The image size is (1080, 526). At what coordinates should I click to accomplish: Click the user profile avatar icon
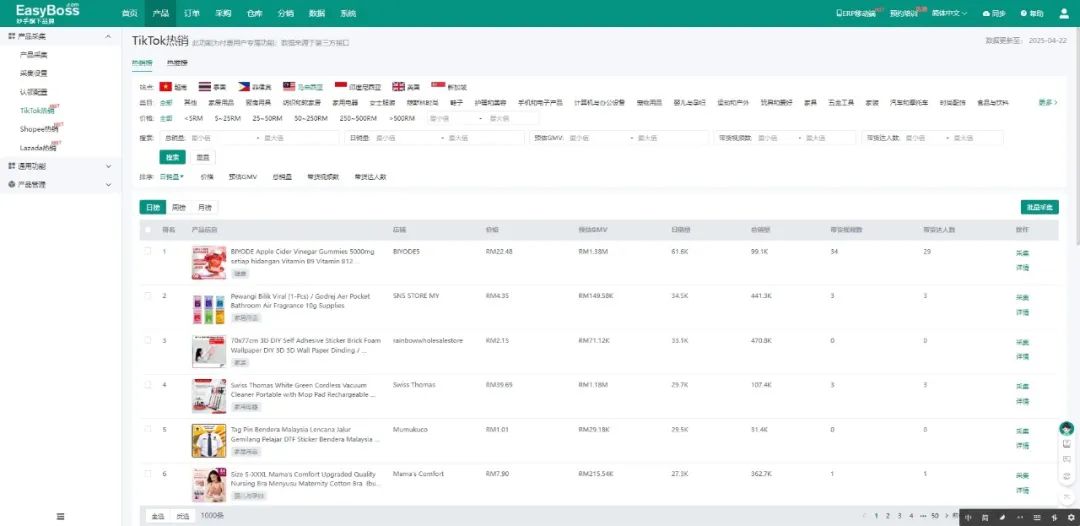click(x=1062, y=13)
